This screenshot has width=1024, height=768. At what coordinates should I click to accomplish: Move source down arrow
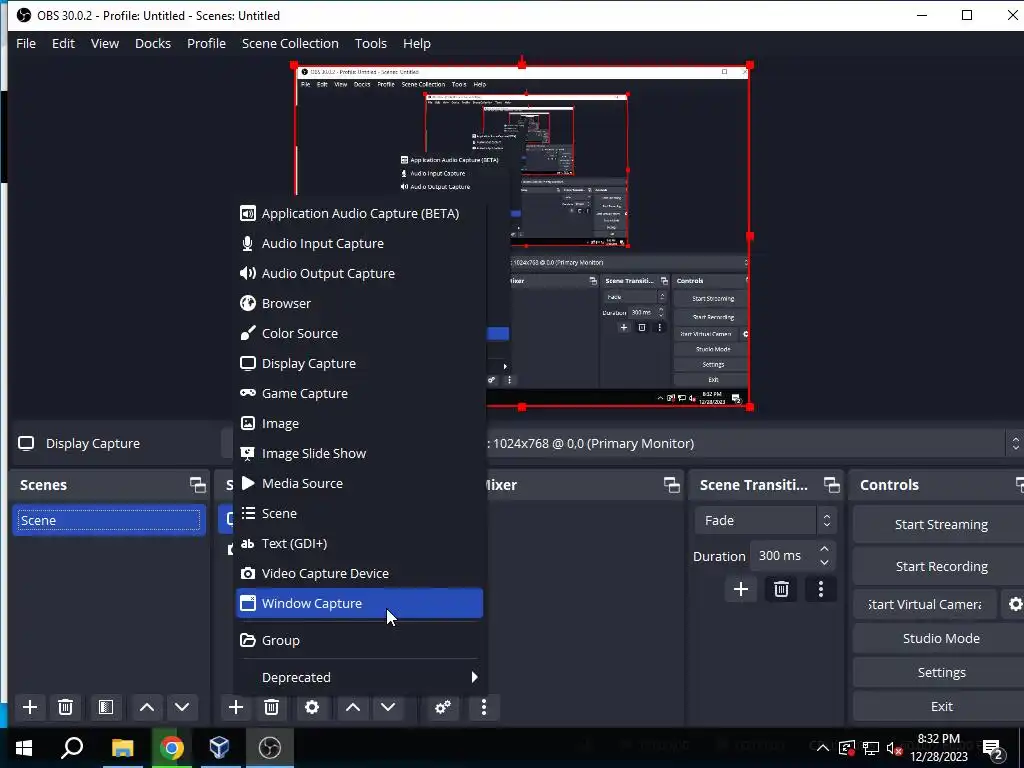click(388, 707)
